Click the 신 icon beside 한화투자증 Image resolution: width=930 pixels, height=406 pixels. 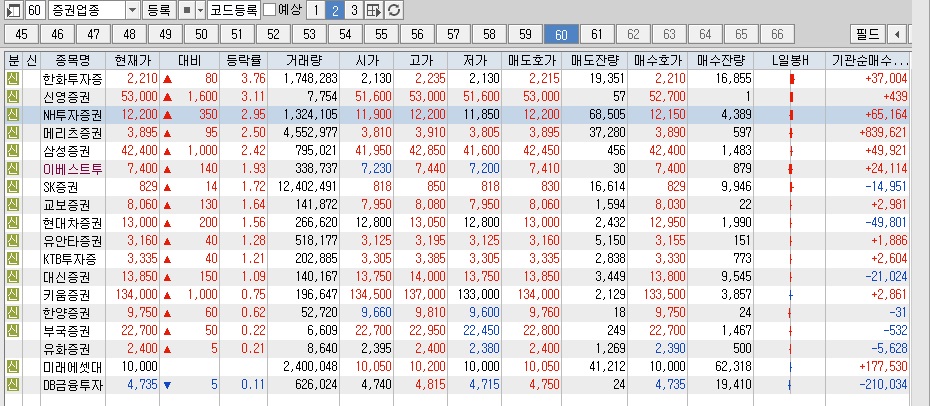tap(14, 79)
